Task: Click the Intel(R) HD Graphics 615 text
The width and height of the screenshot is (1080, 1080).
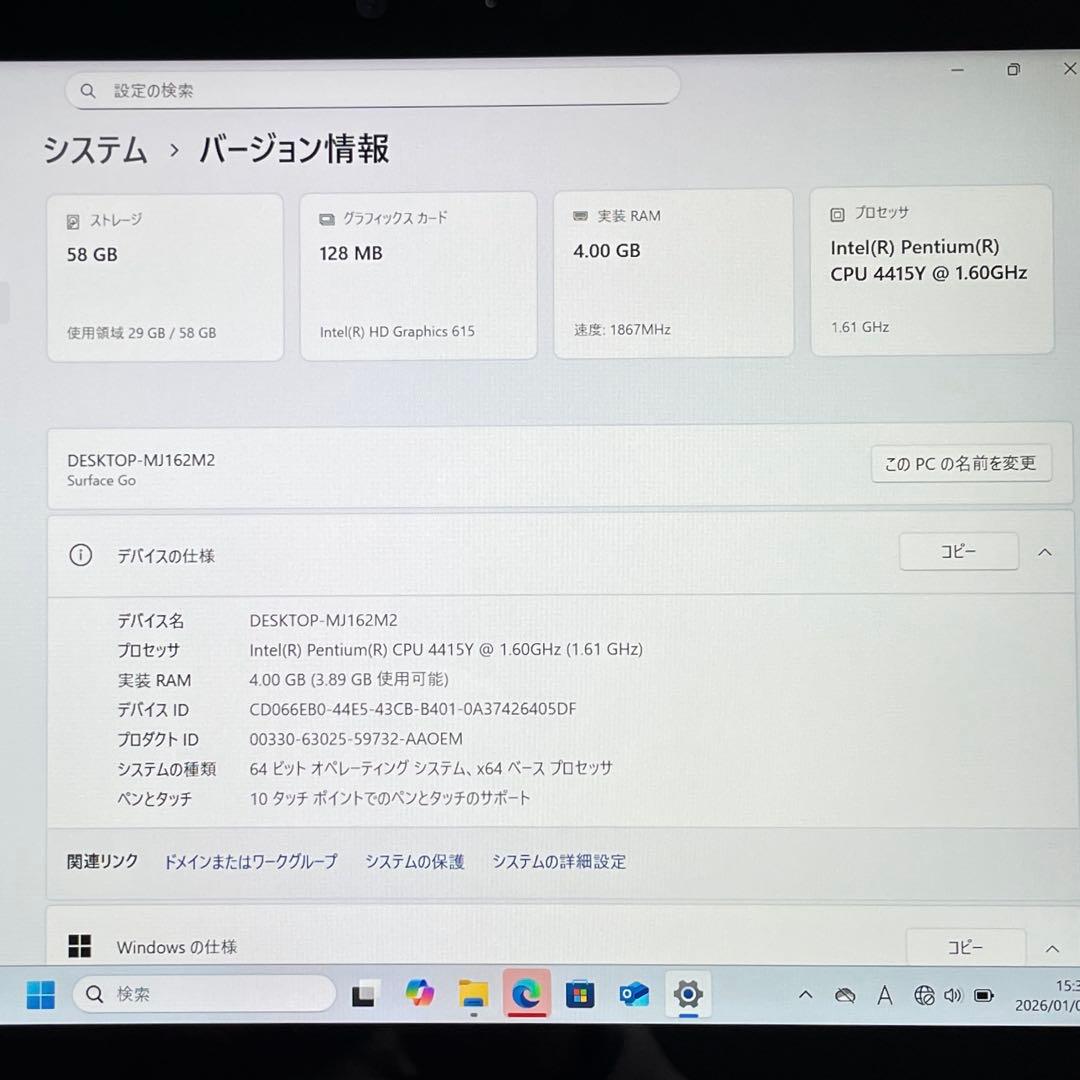Action: pyautogui.click(x=397, y=331)
